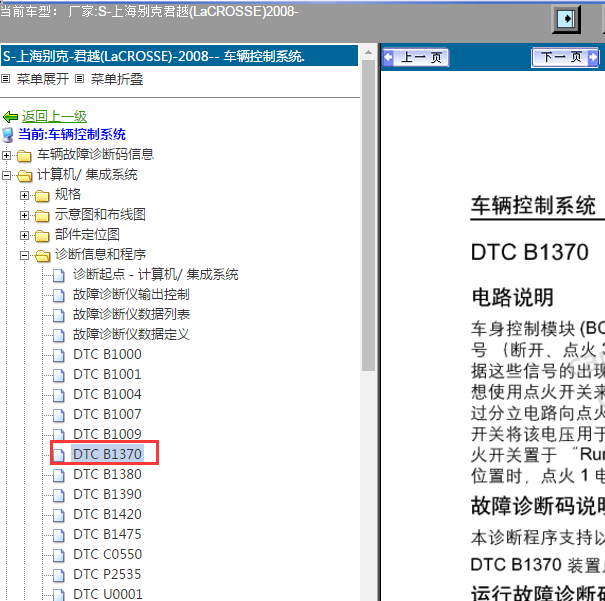Select DTC B1420 in the tree
605x601 pixels.
click(x=107, y=515)
